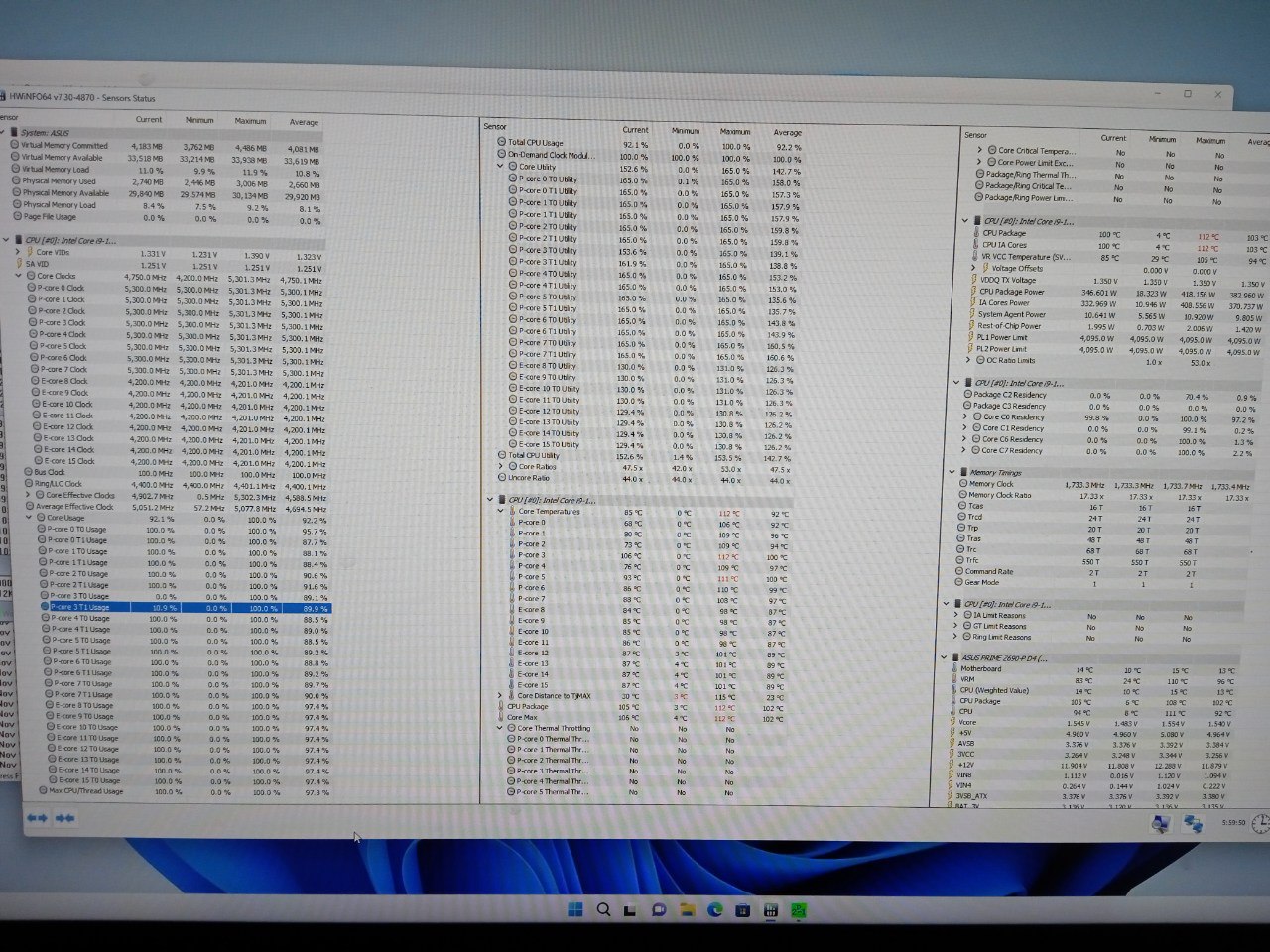Expand the Core Effective Clocks row
The width and height of the screenshot is (1270, 952).
29,495
